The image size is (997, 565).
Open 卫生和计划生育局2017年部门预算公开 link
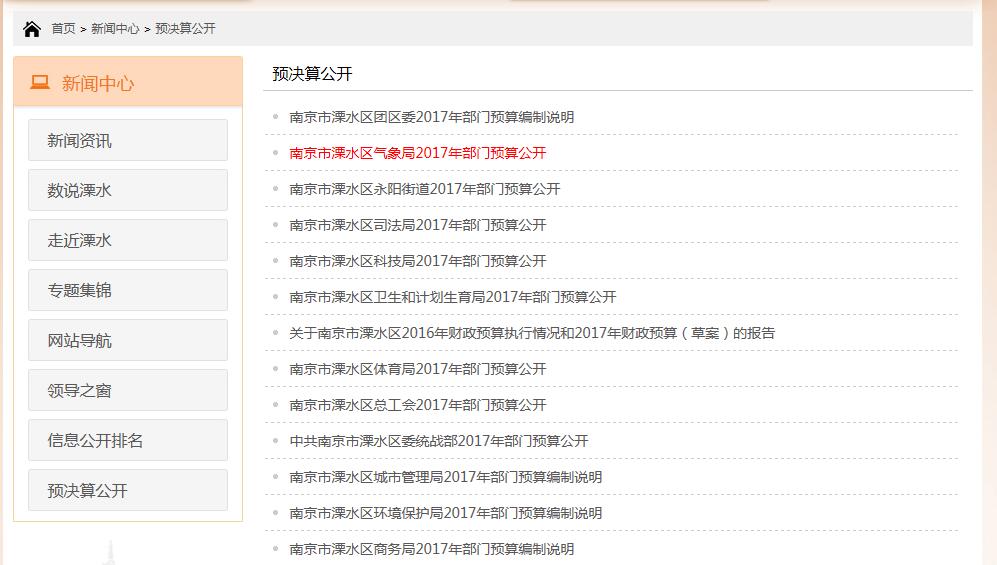[452, 297]
